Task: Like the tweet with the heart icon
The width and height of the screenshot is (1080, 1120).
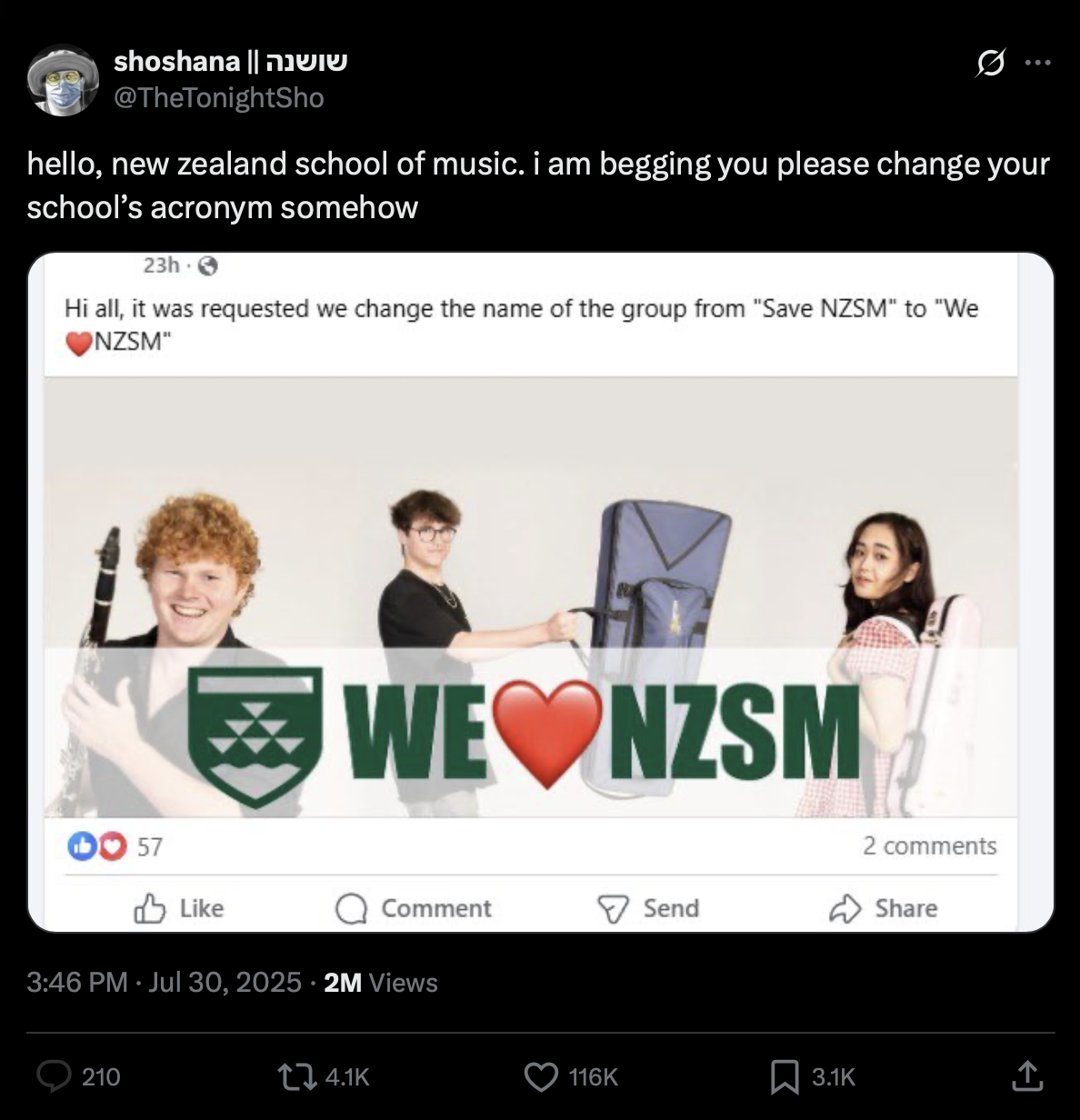Action: (541, 1076)
